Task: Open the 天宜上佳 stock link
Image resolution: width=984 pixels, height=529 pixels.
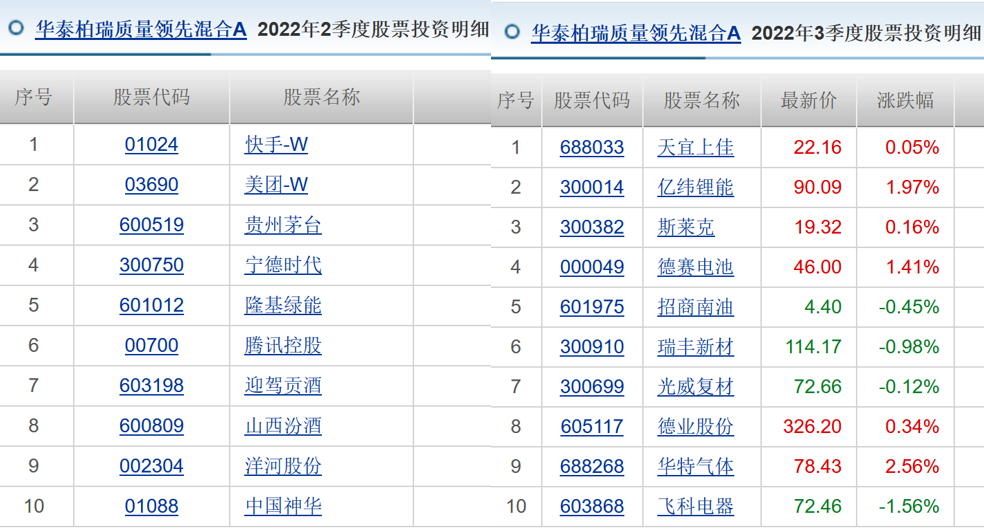Action: [x=695, y=147]
